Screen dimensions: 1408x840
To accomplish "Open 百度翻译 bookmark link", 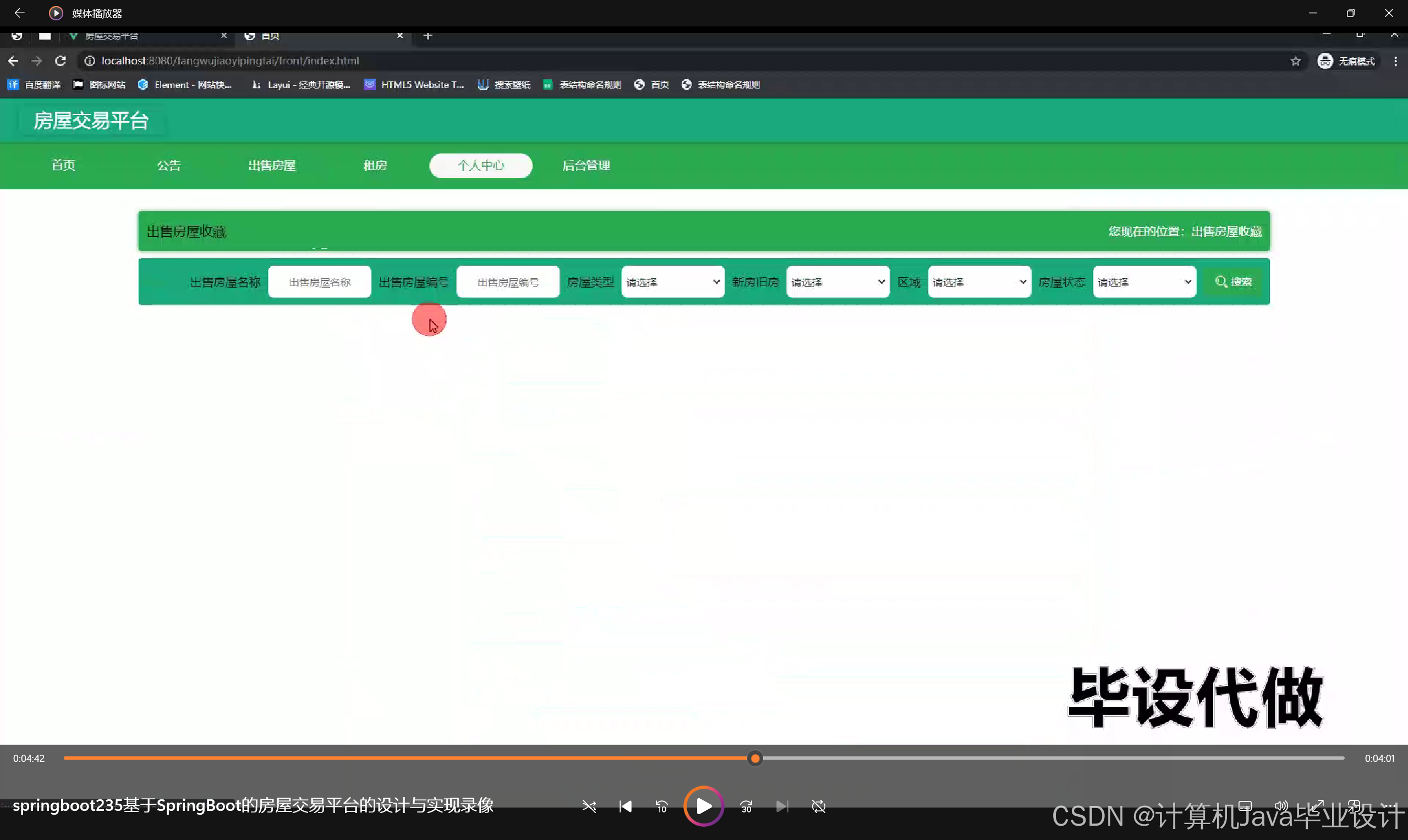I will pos(34,85).
